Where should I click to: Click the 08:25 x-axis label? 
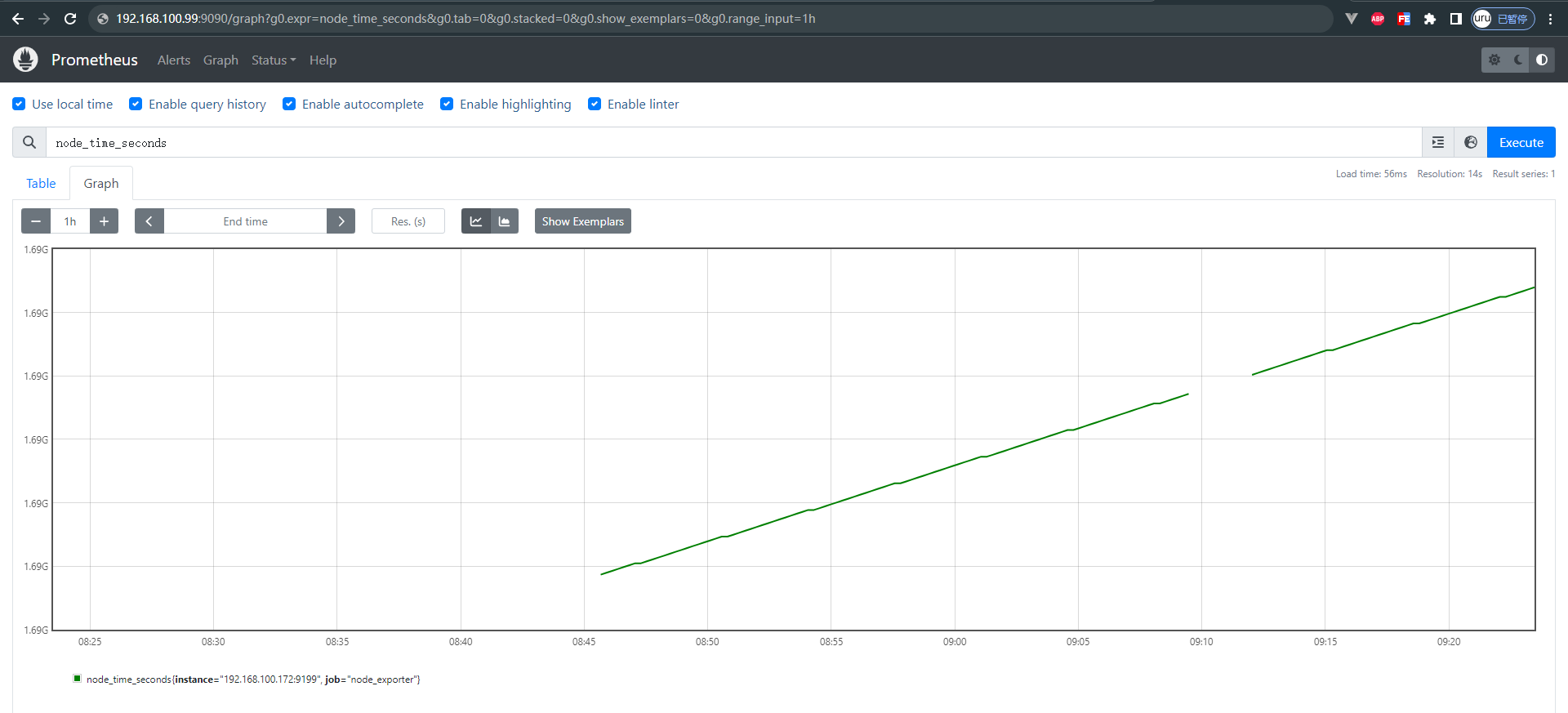tap(90, 642)
